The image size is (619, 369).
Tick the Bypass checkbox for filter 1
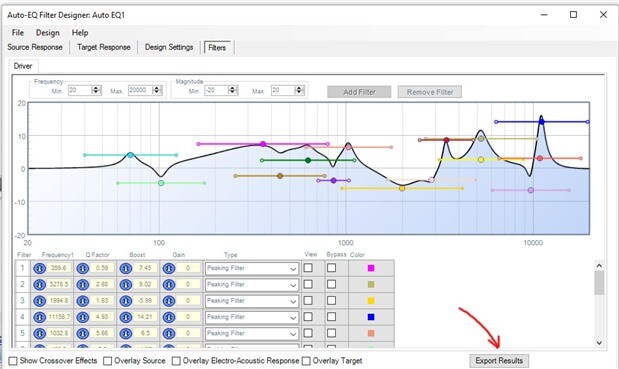pyautogui.click(x=332, y=268)
